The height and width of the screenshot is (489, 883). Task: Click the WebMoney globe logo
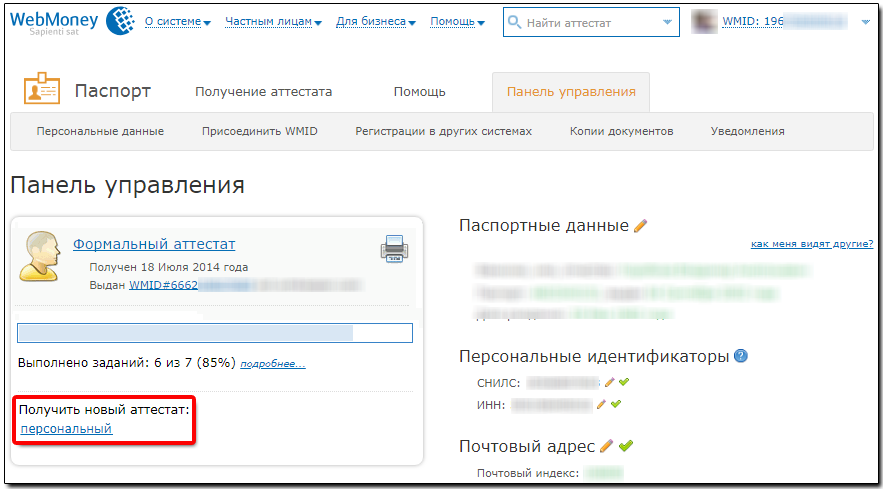120,21
